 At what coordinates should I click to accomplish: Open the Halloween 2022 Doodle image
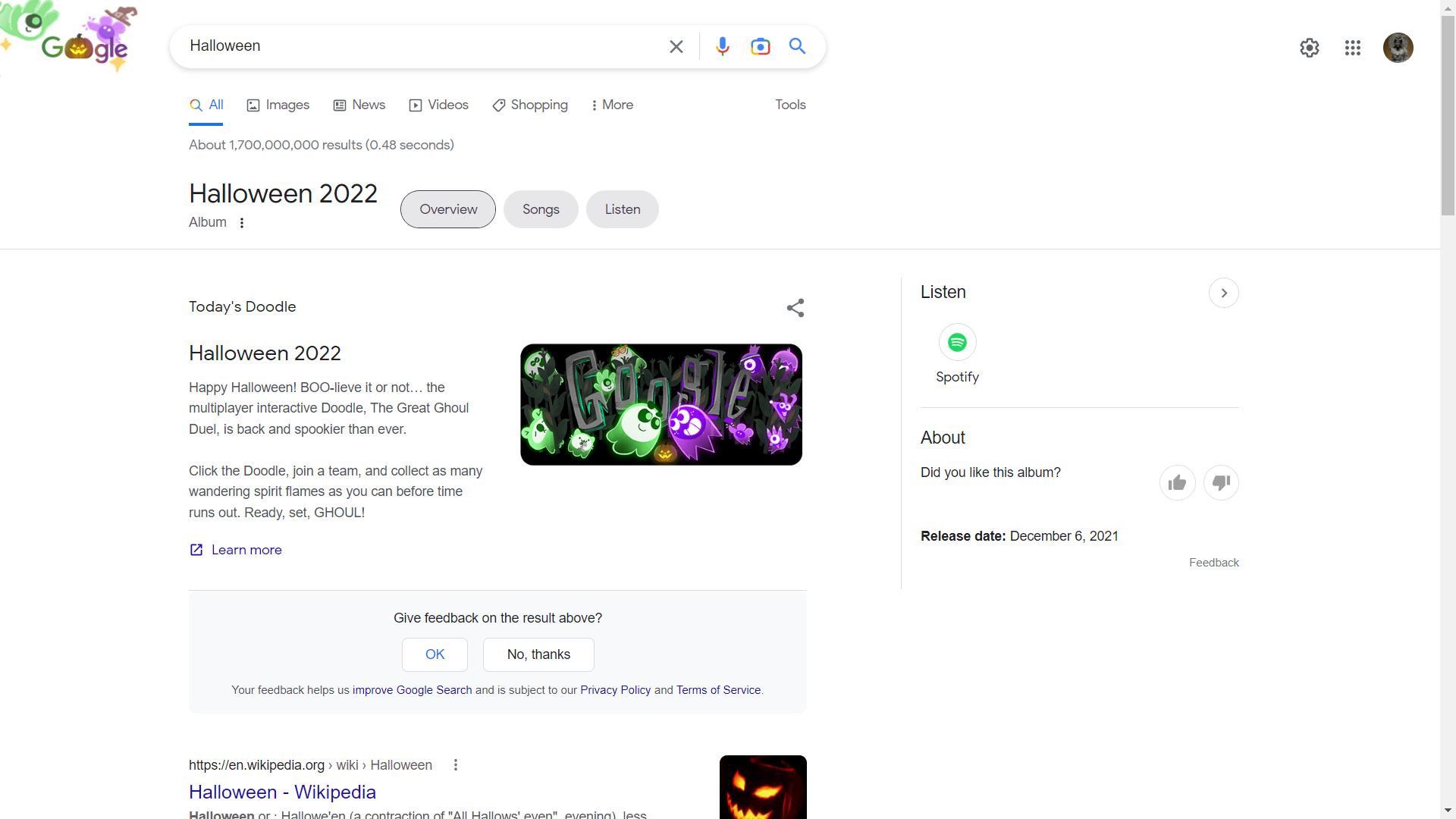coord(661,405)
